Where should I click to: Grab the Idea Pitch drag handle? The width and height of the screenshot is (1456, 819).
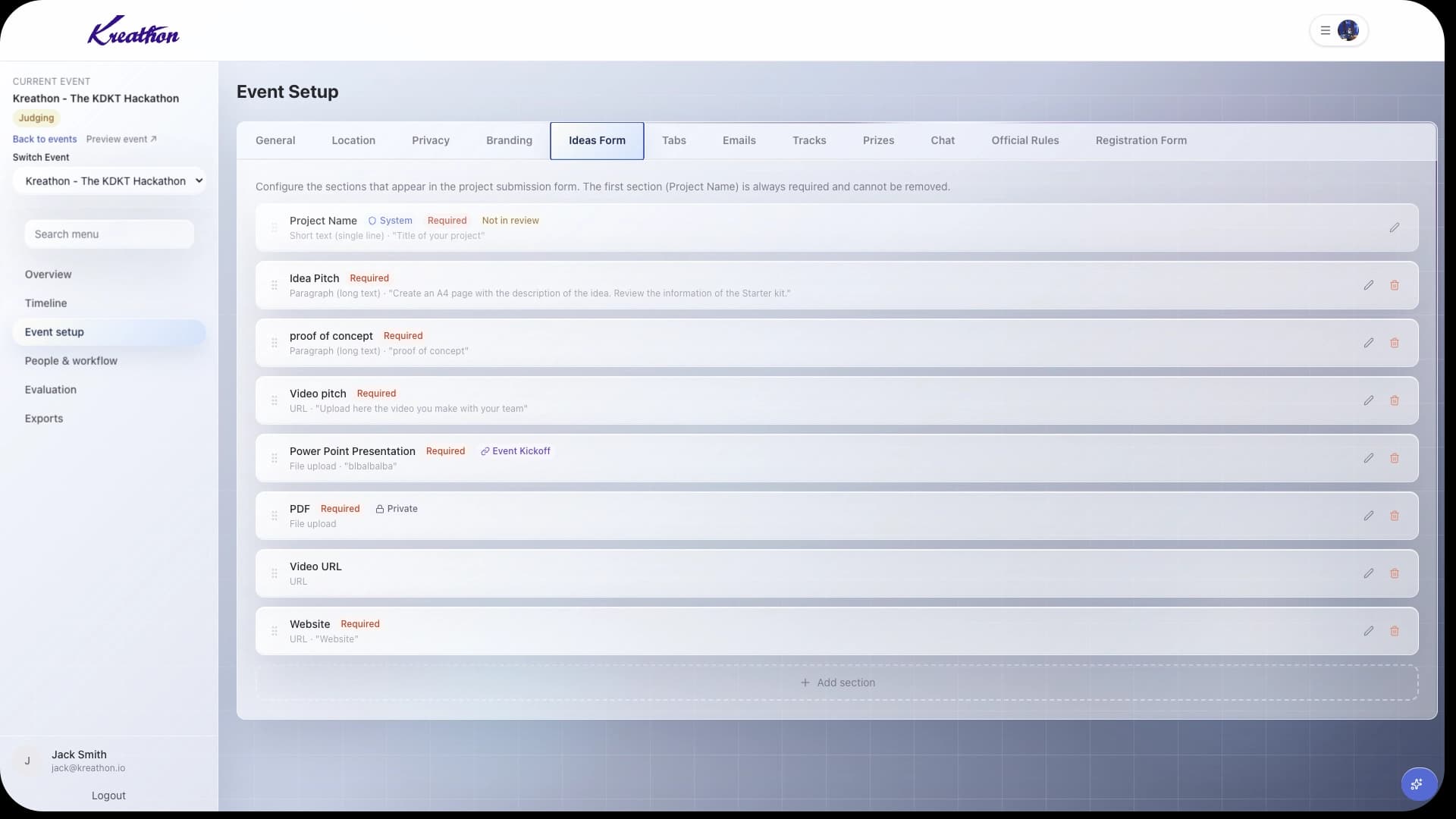[x=275, y=285]
